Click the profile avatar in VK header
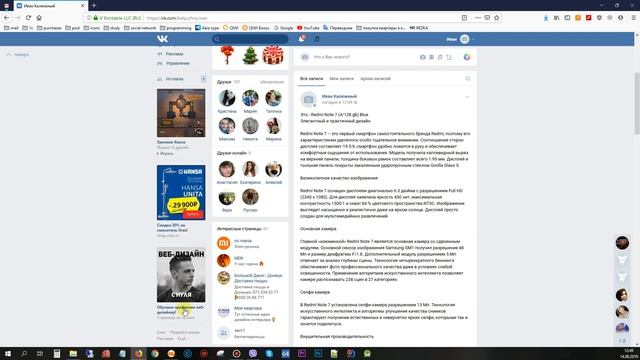The width and height of the screenshot is (640, 360). [464, 39]
